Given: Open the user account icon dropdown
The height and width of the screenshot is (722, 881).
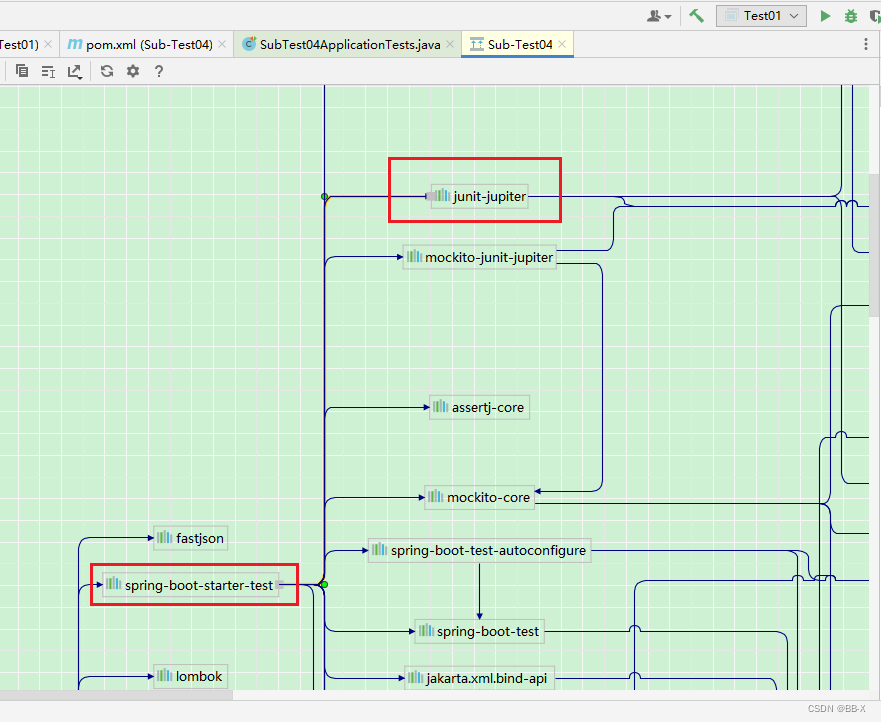Looking at the screenshot, I should tap(657, 16).
